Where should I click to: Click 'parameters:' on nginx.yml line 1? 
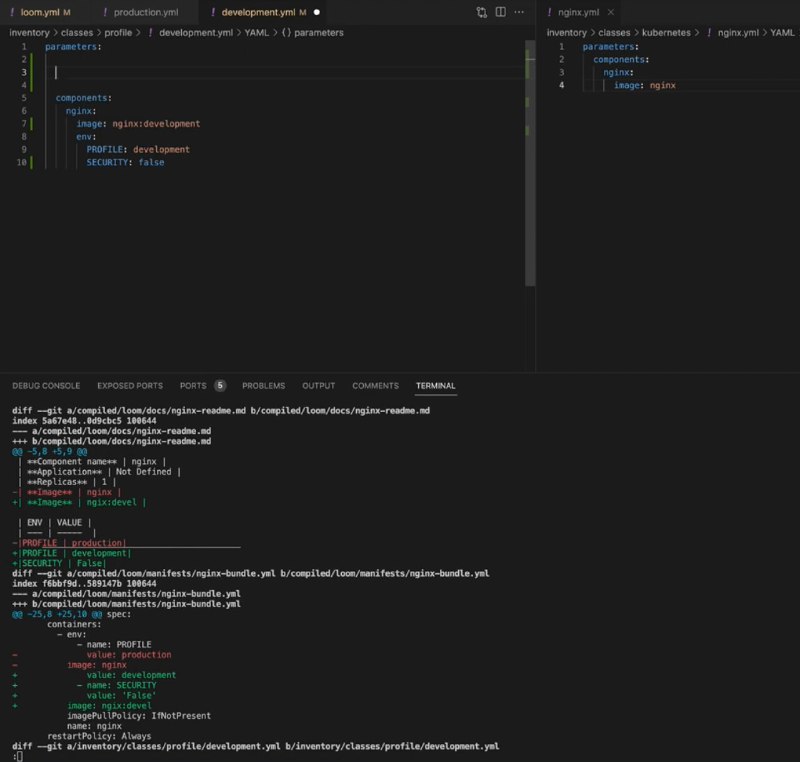pyautogui.click(x=611, y=46)
